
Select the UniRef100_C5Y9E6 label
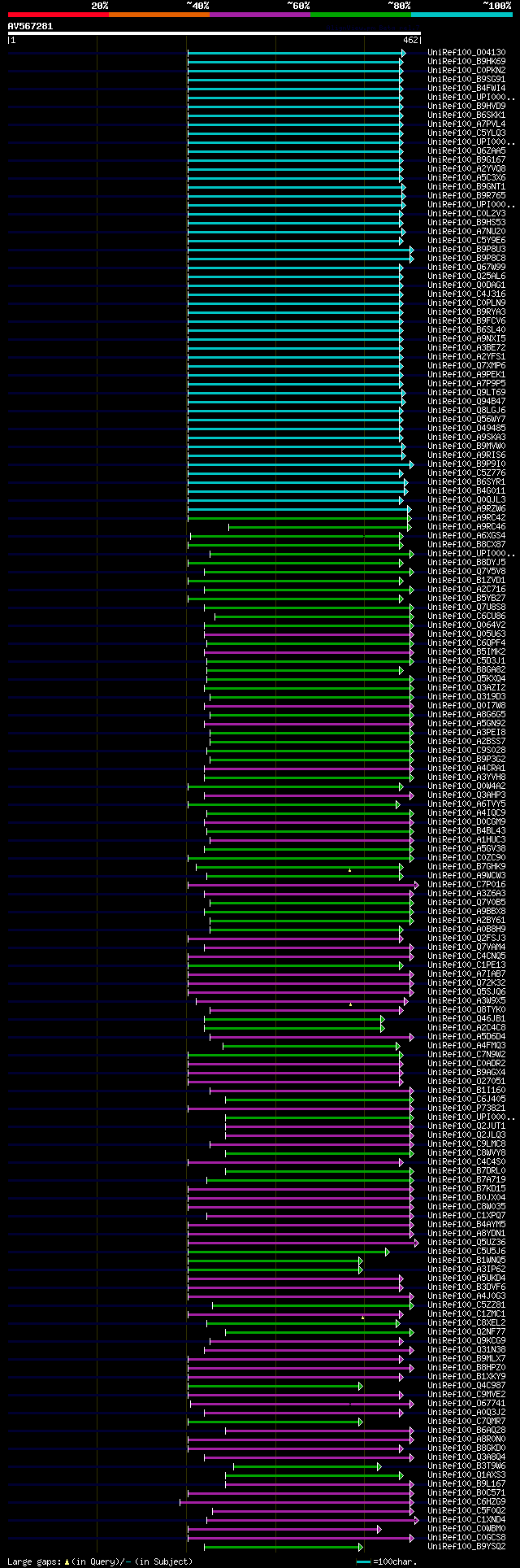(x=466, y=240)
